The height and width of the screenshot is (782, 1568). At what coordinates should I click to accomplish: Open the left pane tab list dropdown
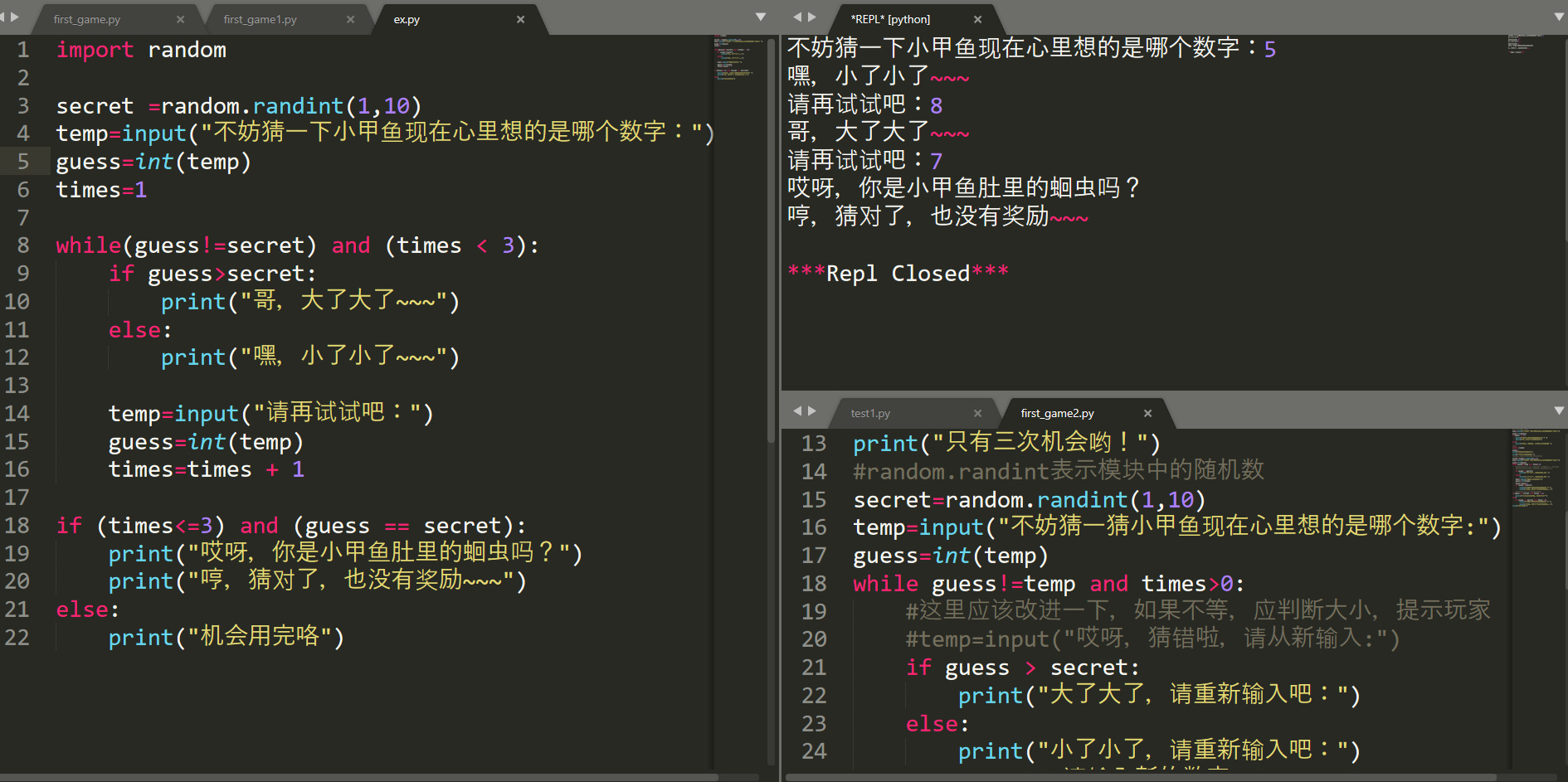pyautogui.click(x=761, y=17)
